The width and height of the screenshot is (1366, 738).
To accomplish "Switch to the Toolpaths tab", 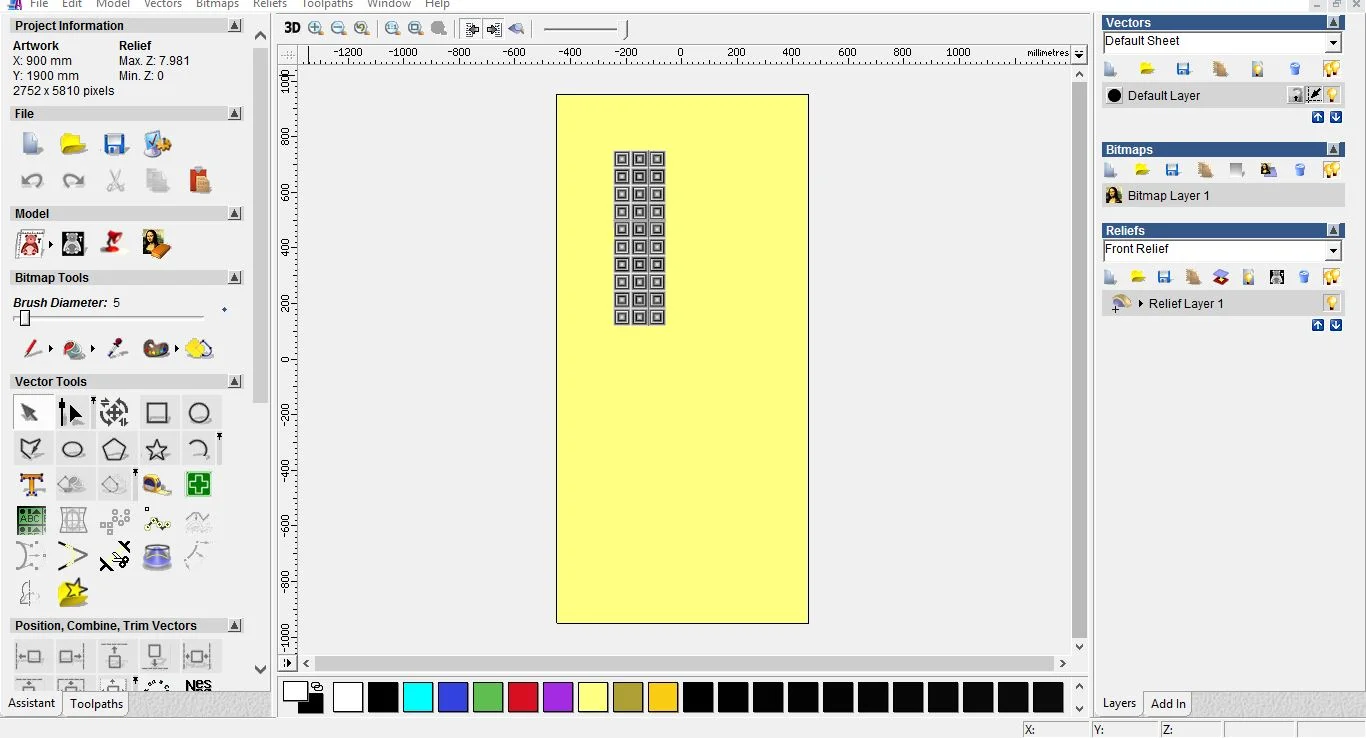I will tap(97, 704).
